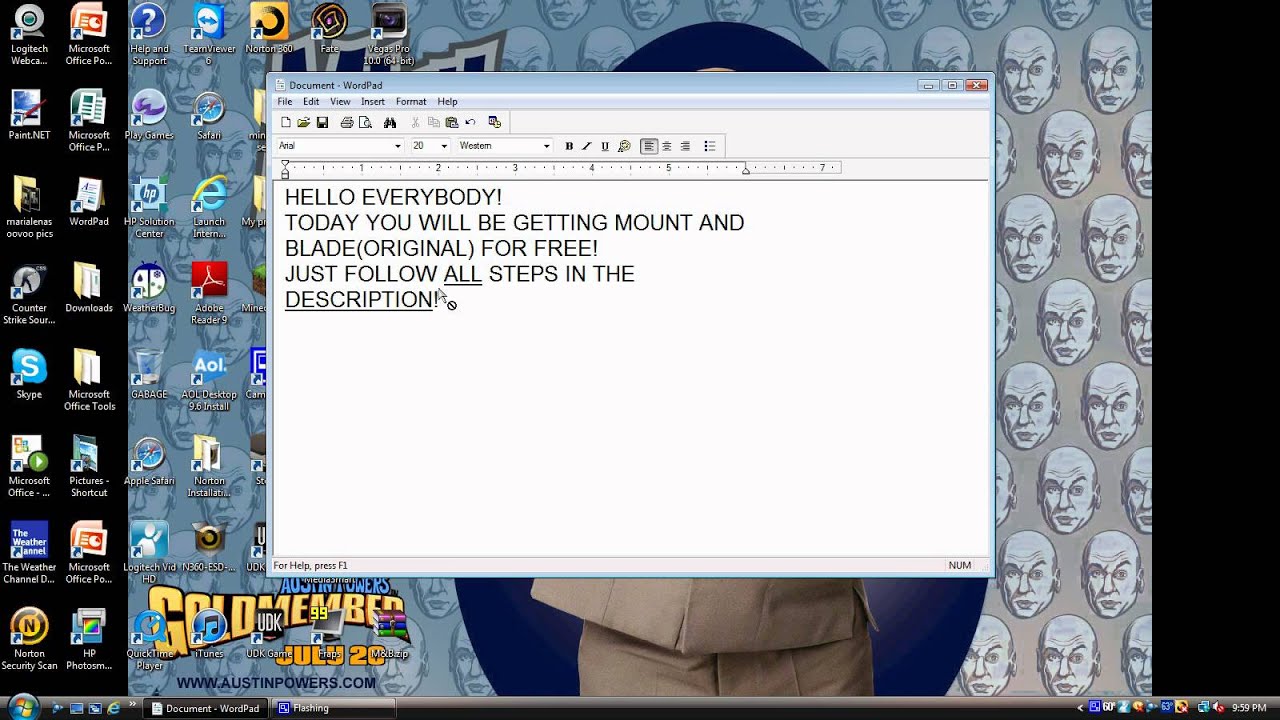Click the right indent marker on ruler
The width and height of the screenshot is (1280, 720).
(745, 171)
